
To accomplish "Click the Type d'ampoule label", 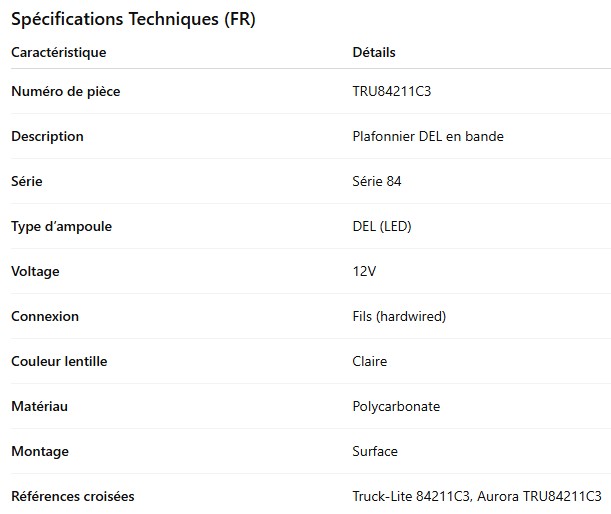I will [x=61, y=227].
